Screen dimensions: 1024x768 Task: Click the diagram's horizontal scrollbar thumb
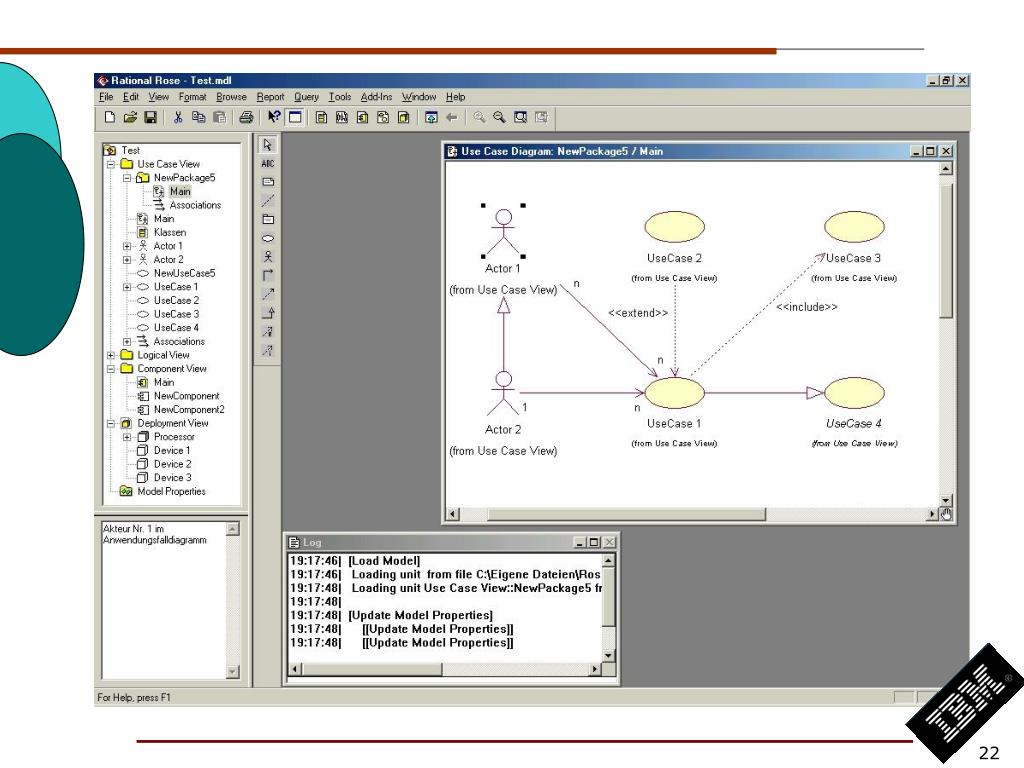626,515
